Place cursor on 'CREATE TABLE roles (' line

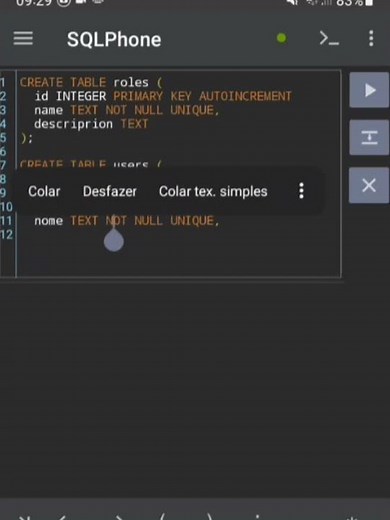point(91,82)
